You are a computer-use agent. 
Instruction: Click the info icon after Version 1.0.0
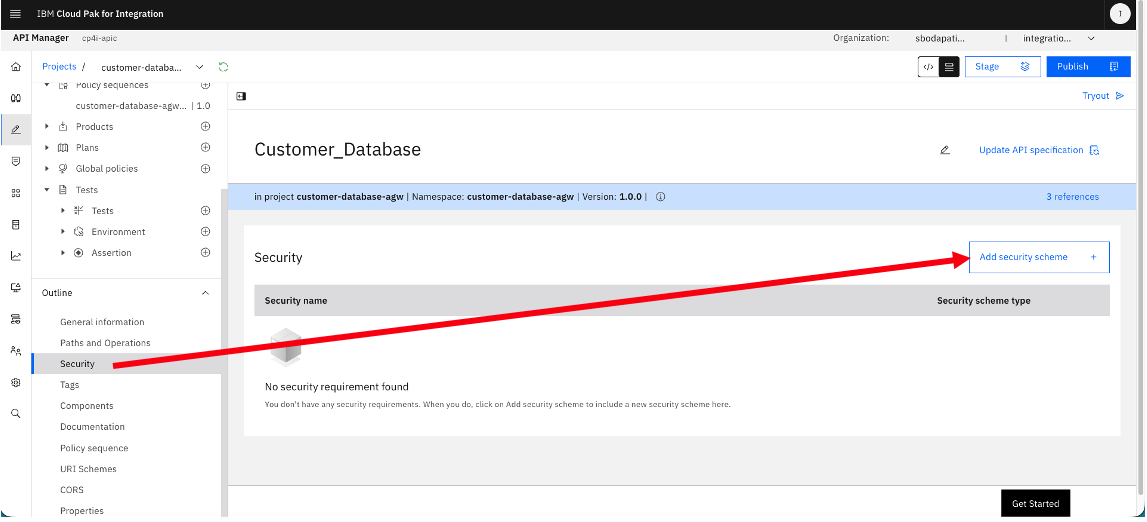[x=661, y=197]
